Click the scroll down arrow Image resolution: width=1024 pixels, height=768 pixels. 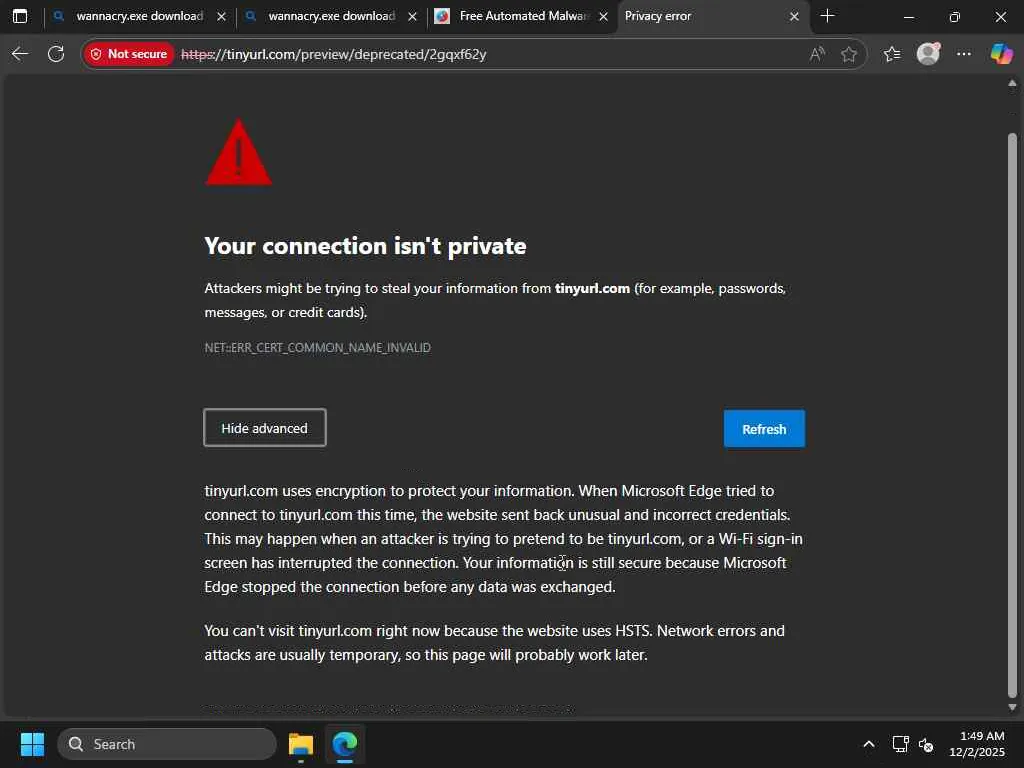[1012, 707]
